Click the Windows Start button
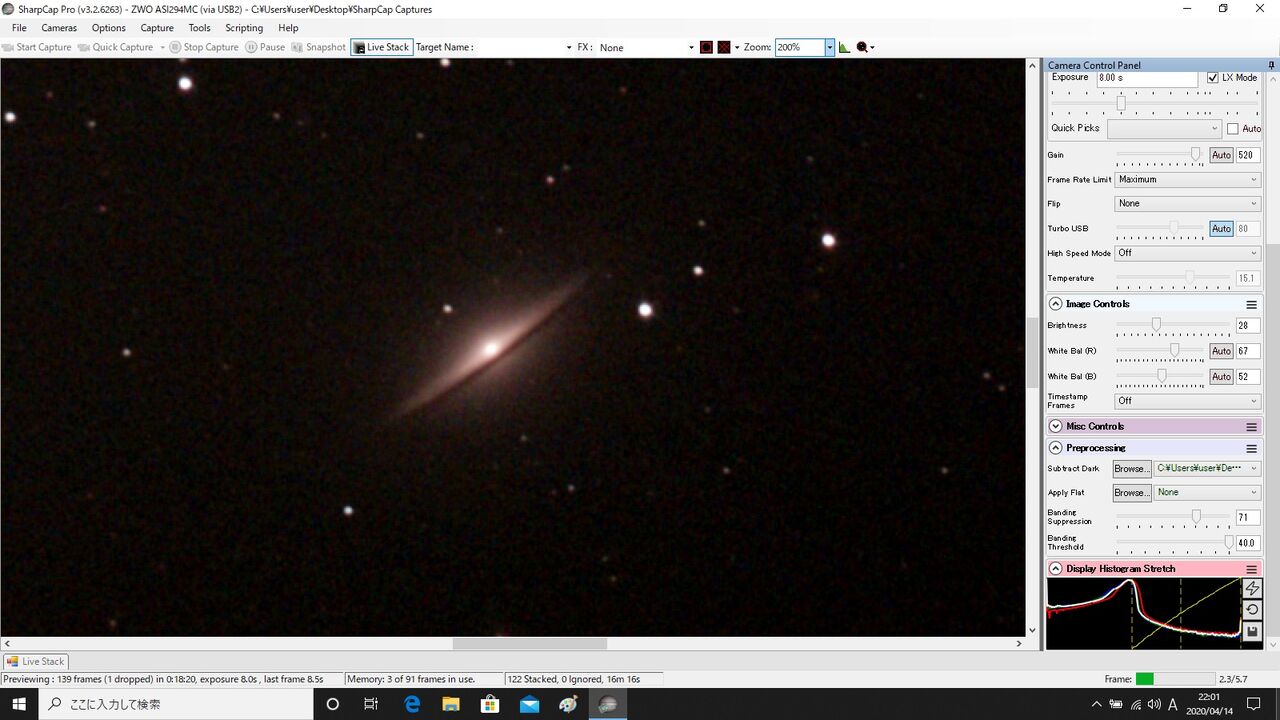 coord(19,704)
